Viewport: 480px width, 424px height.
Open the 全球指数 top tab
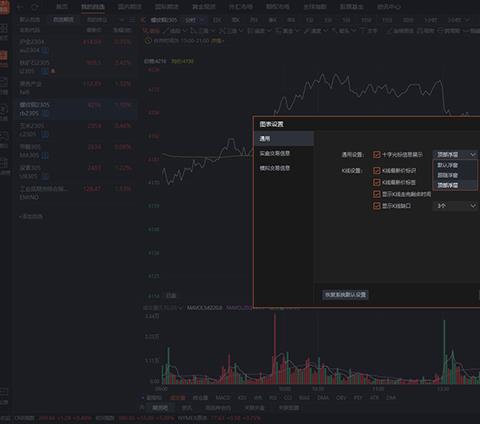[315, 7]
